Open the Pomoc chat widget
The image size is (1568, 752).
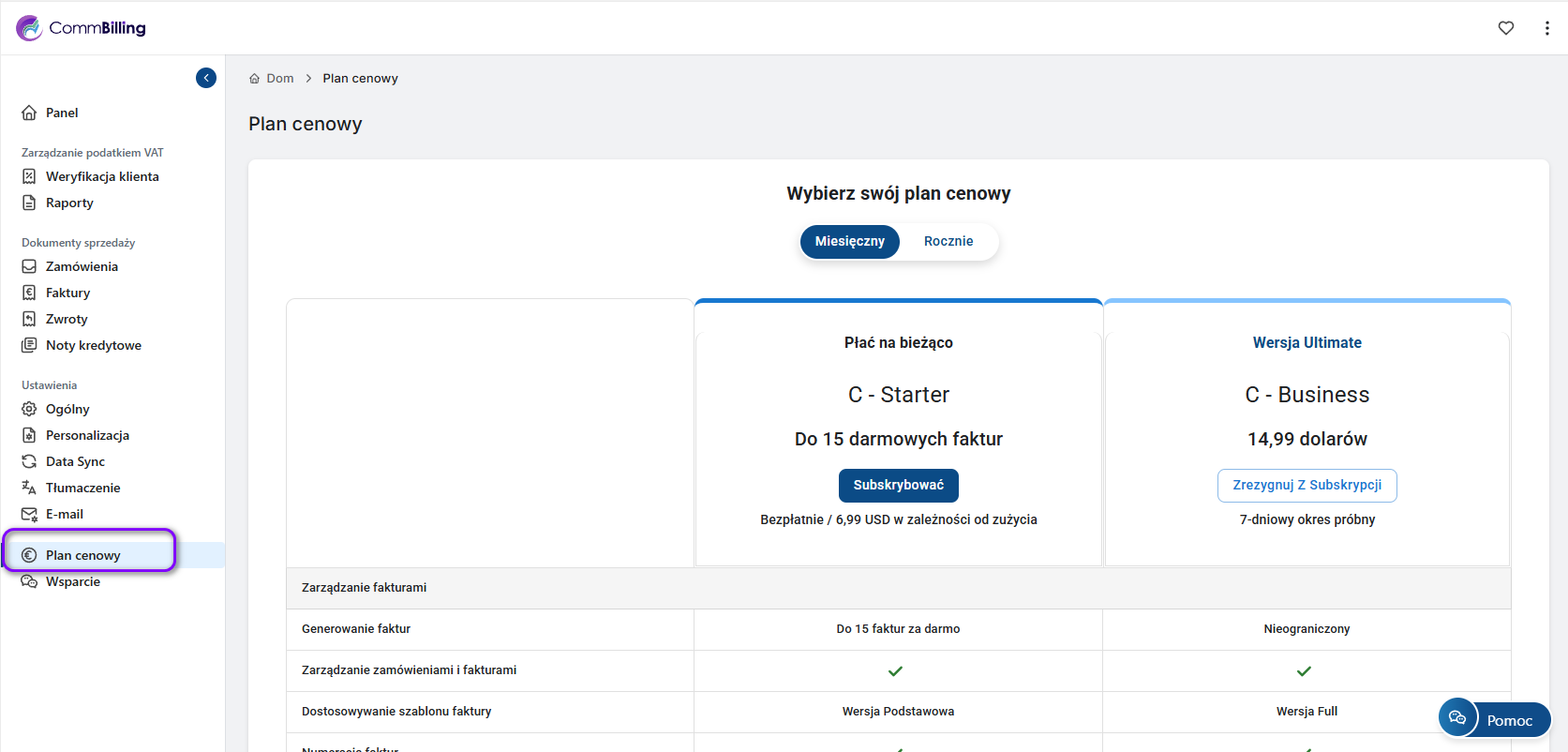[x=1495, y=719]
